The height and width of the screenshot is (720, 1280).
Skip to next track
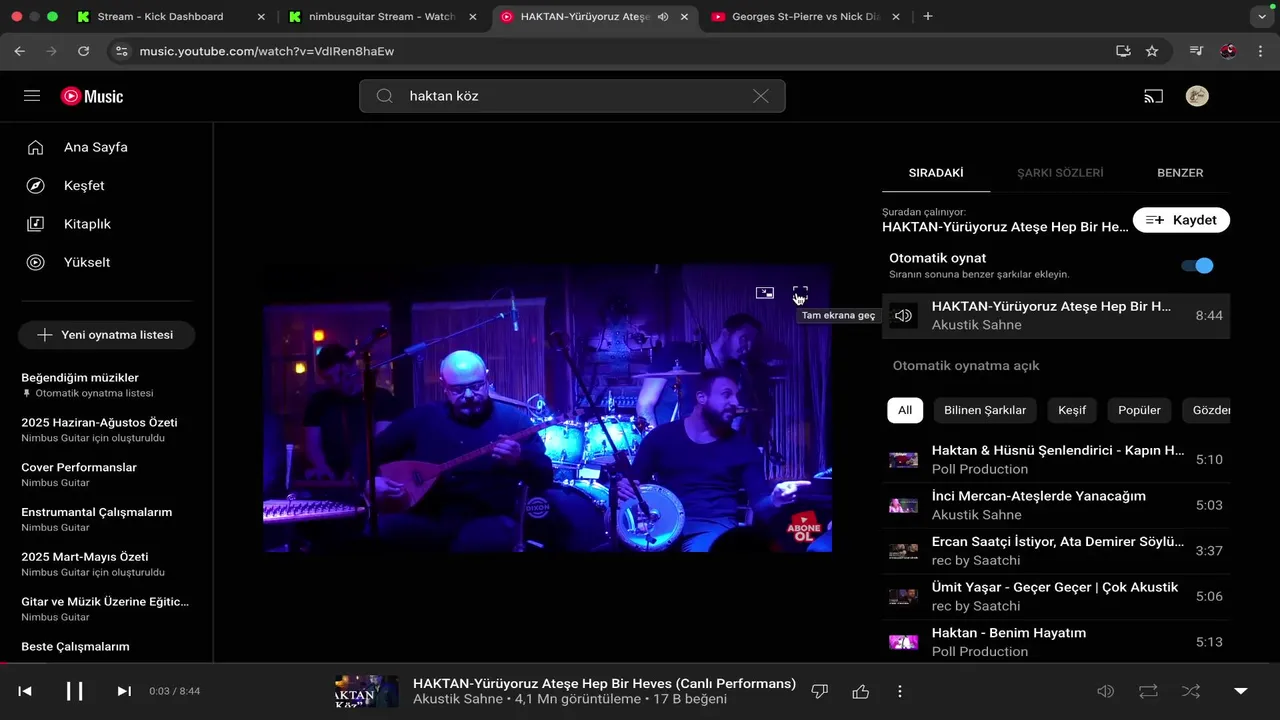(x=124, y=691)
